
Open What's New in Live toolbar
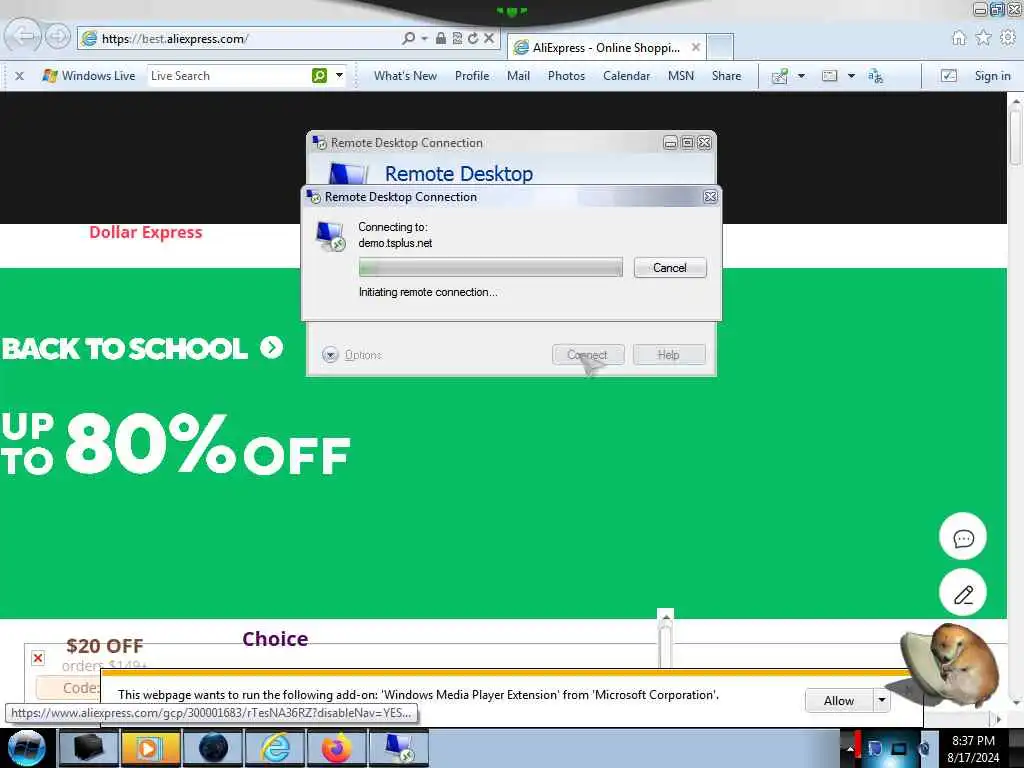tap(405, 76)
